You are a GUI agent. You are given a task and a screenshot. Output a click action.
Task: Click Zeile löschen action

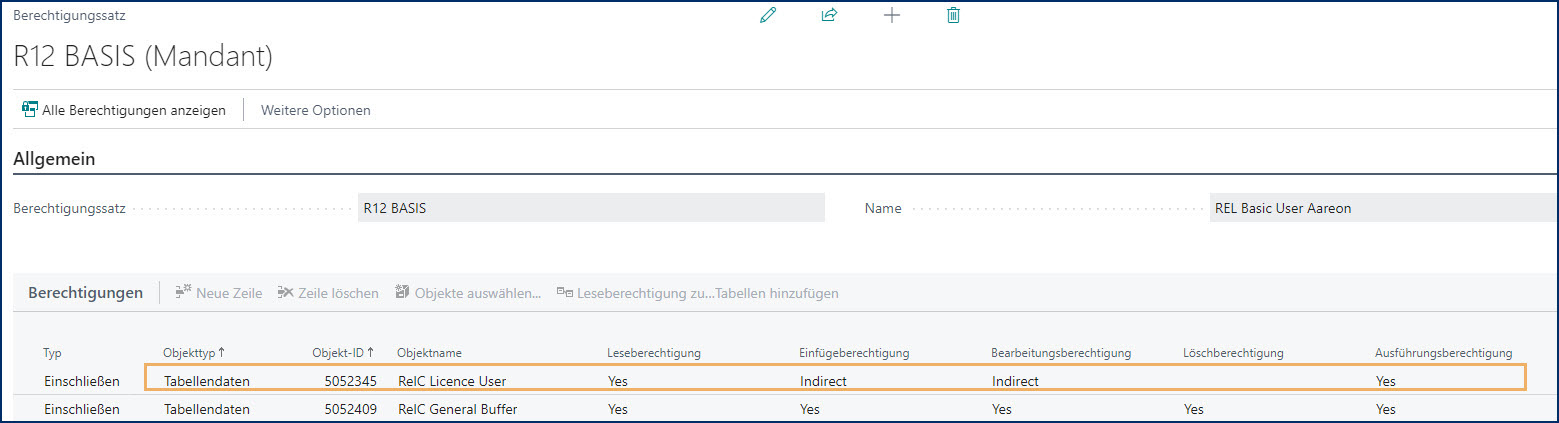[328, 293]
